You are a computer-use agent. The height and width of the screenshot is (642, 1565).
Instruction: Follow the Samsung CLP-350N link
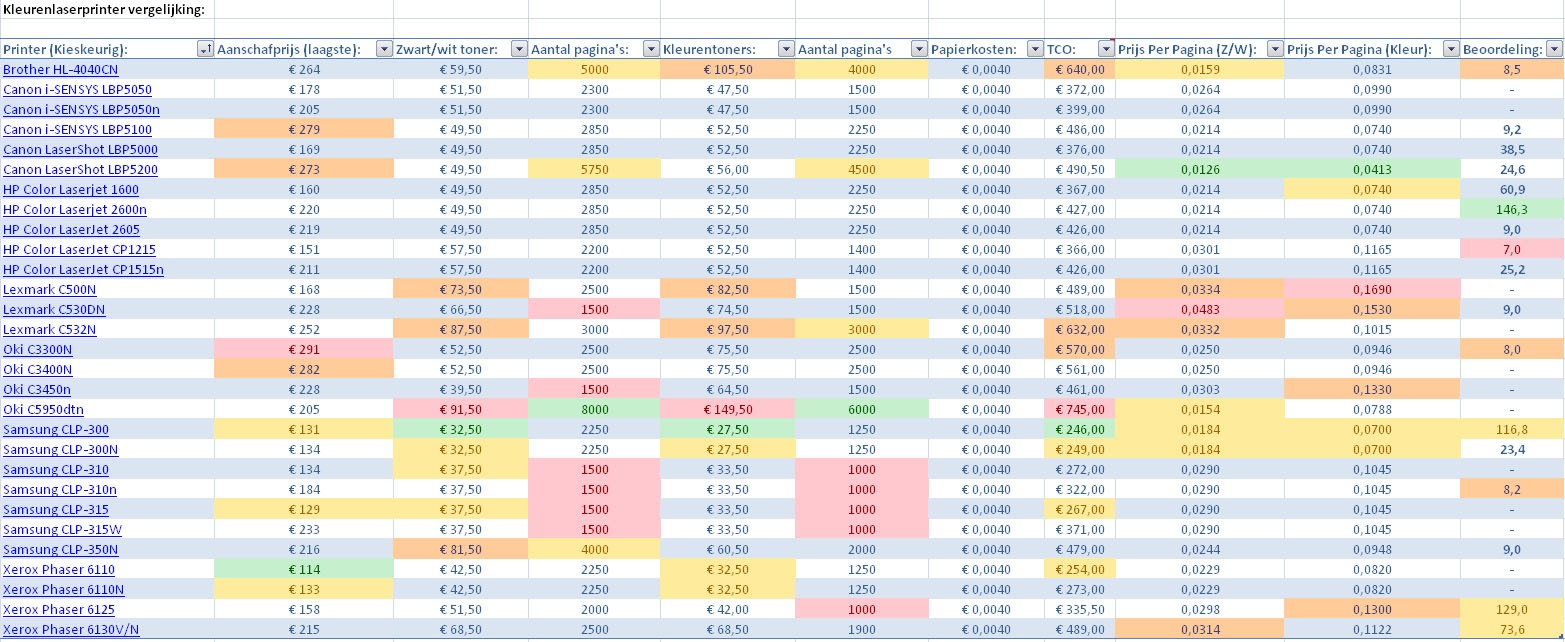point(61,550)
